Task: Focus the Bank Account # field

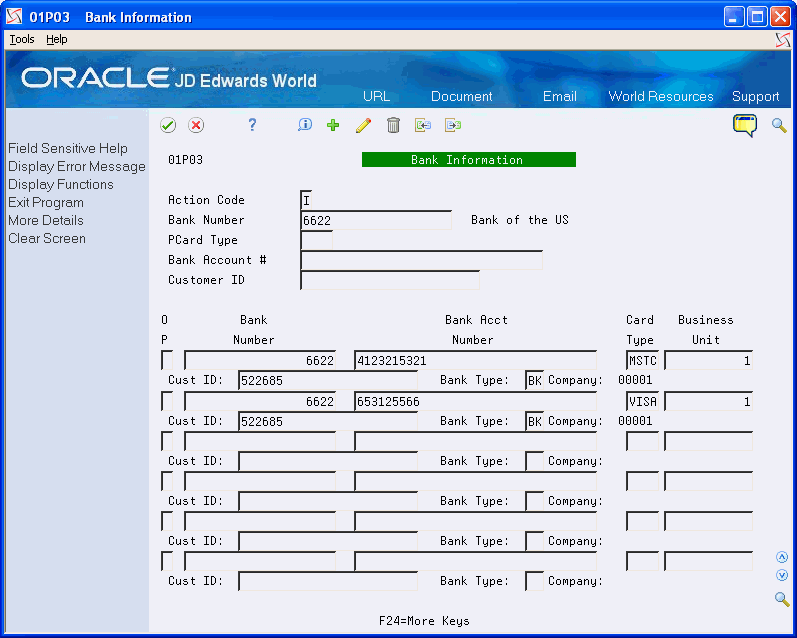Action: coord(421,260)
